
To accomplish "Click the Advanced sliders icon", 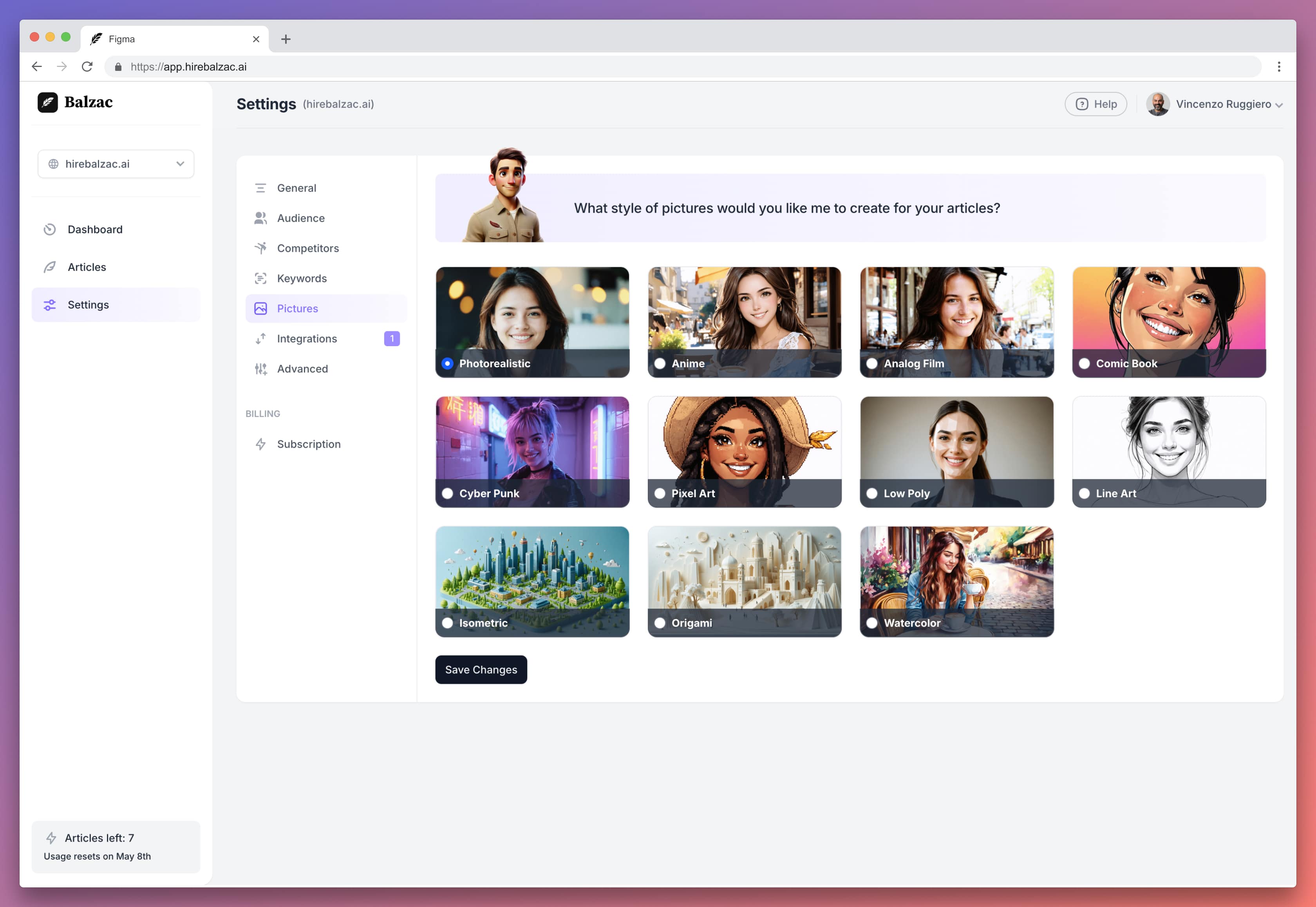I will click(x=261, y=369).
